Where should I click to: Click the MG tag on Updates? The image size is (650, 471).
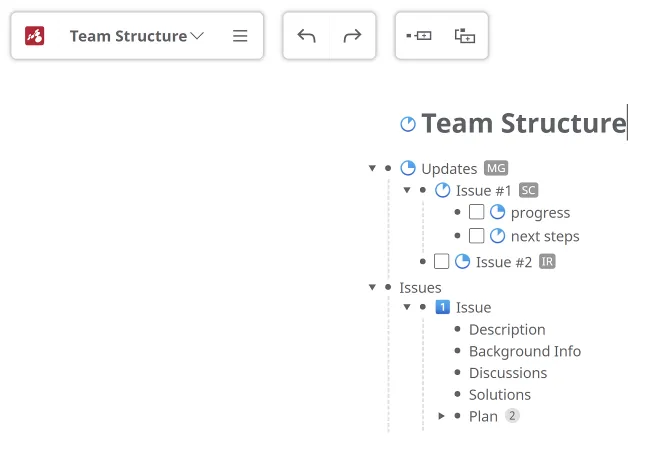point(496,168)
